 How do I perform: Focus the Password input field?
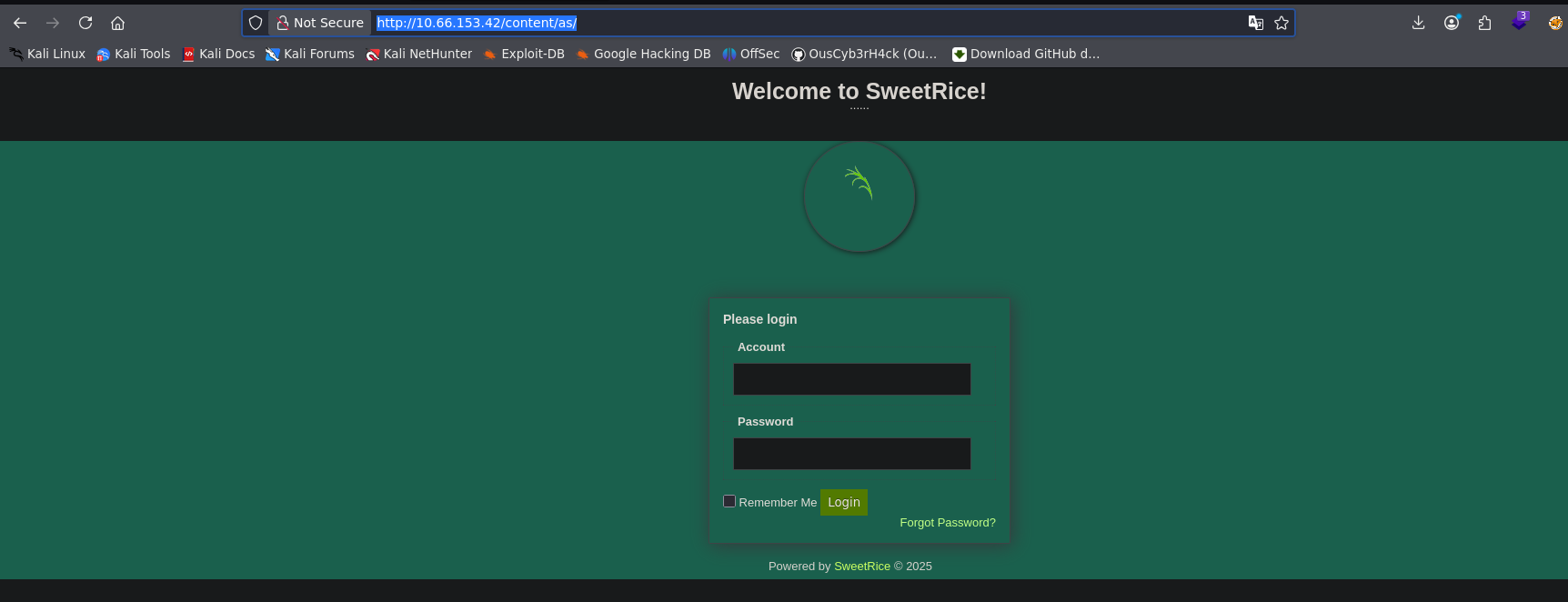852,454
